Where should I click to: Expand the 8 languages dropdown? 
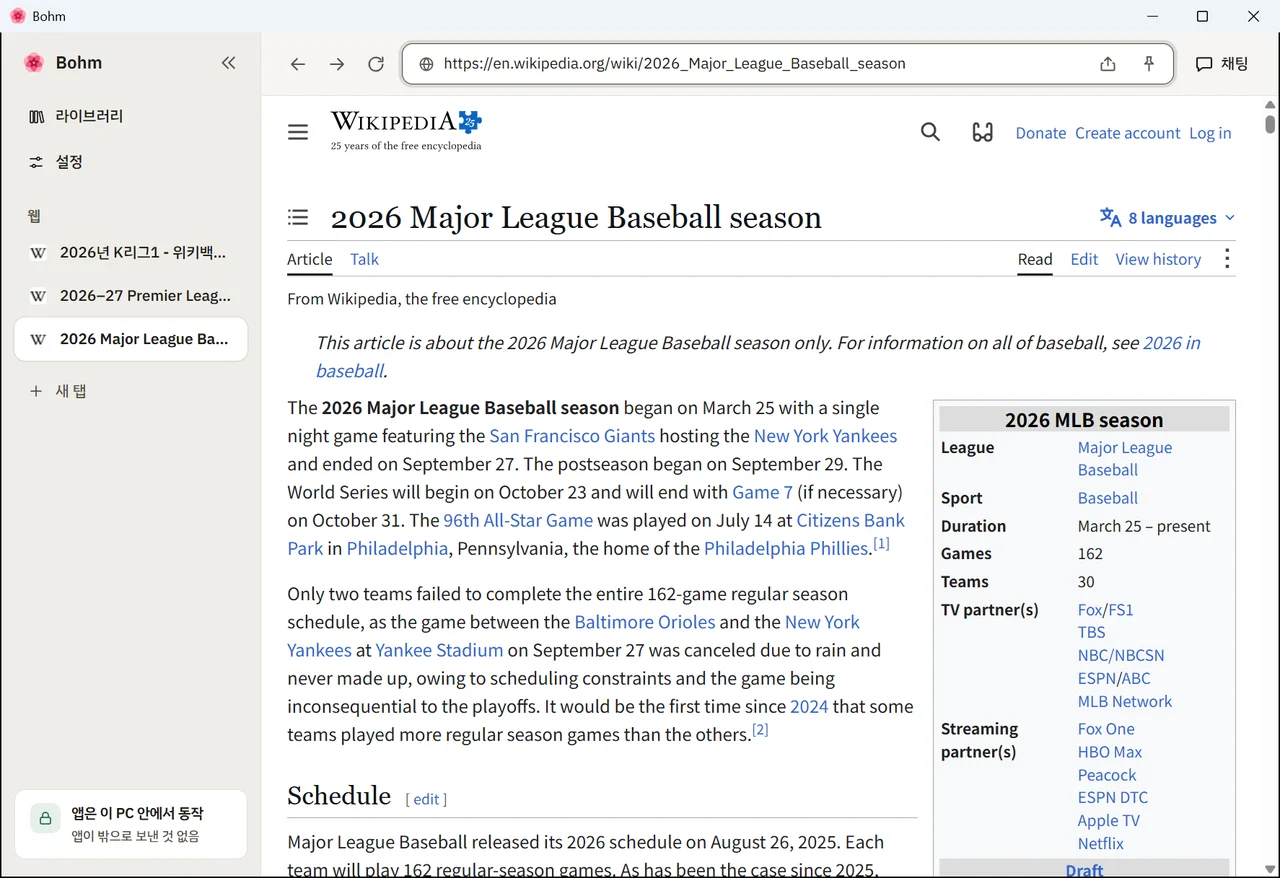click(1167, 218)
